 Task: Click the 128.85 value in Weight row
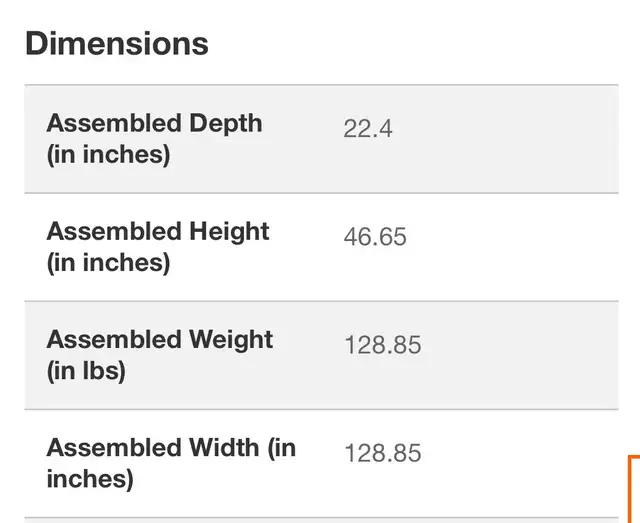pyautogui.click(x=382, y=345)
